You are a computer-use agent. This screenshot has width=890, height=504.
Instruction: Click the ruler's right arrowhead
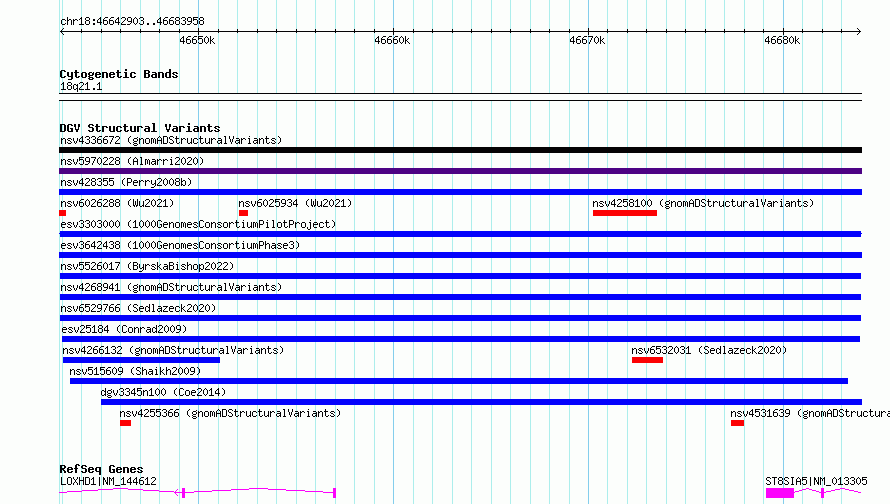point(859,31)
